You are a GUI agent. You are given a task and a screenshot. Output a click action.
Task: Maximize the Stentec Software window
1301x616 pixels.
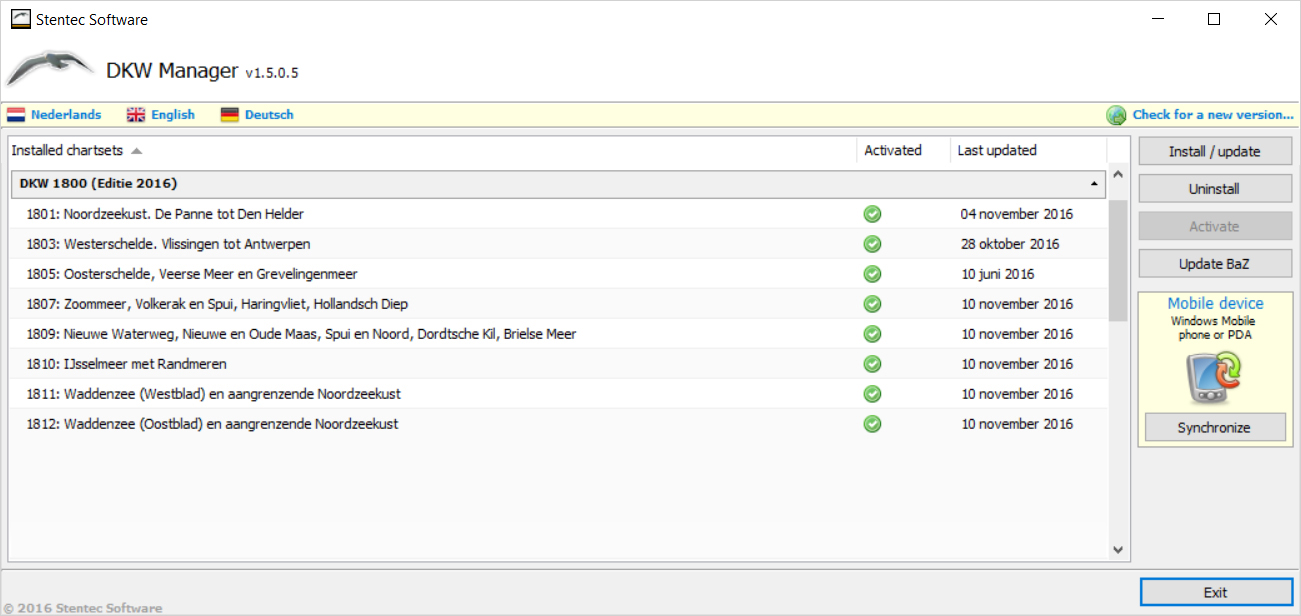(x=1214, y=19)
